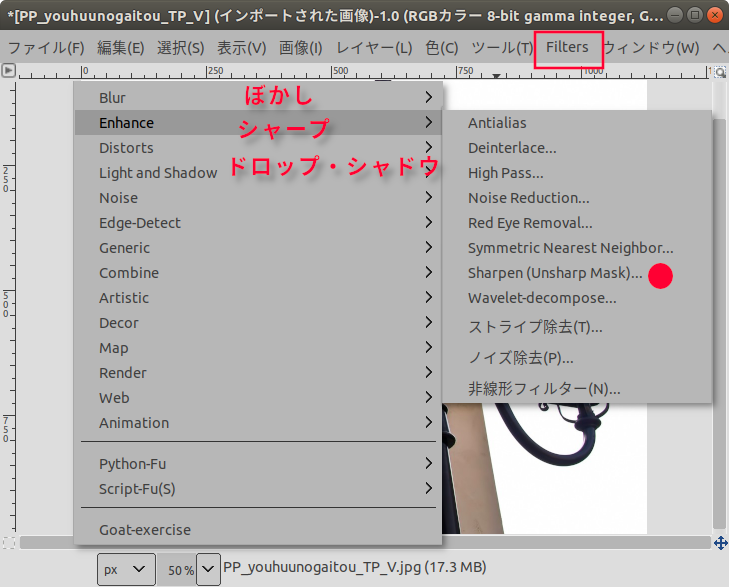Minimize the GIMP window

click(x=675, y=15)
